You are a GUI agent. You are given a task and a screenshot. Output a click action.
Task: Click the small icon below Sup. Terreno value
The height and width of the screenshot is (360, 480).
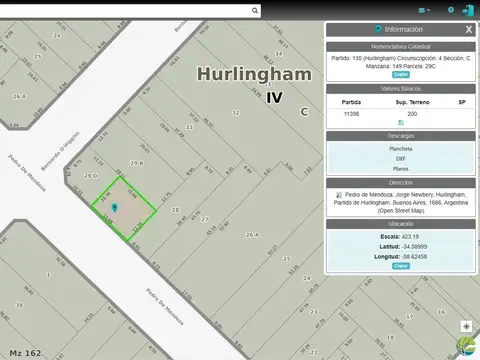401,123
